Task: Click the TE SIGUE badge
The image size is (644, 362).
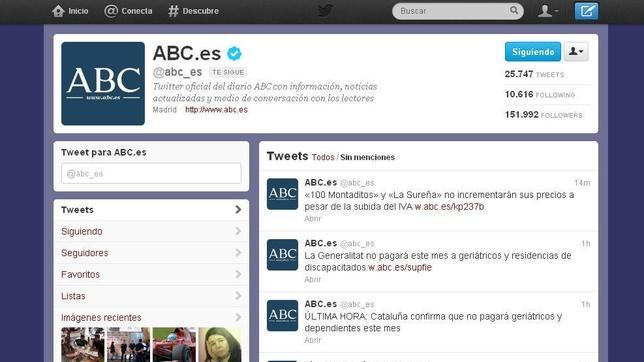Action: 228,72
